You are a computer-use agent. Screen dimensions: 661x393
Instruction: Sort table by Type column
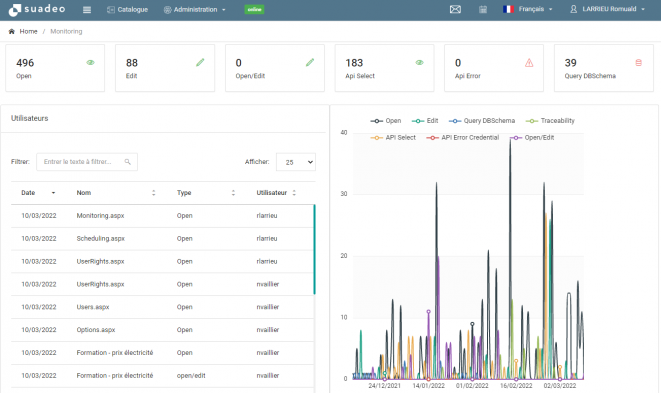206,193
